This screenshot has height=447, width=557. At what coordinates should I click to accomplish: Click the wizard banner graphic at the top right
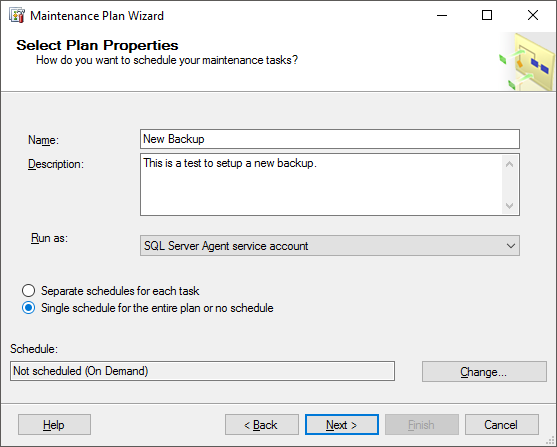(528, 61)
